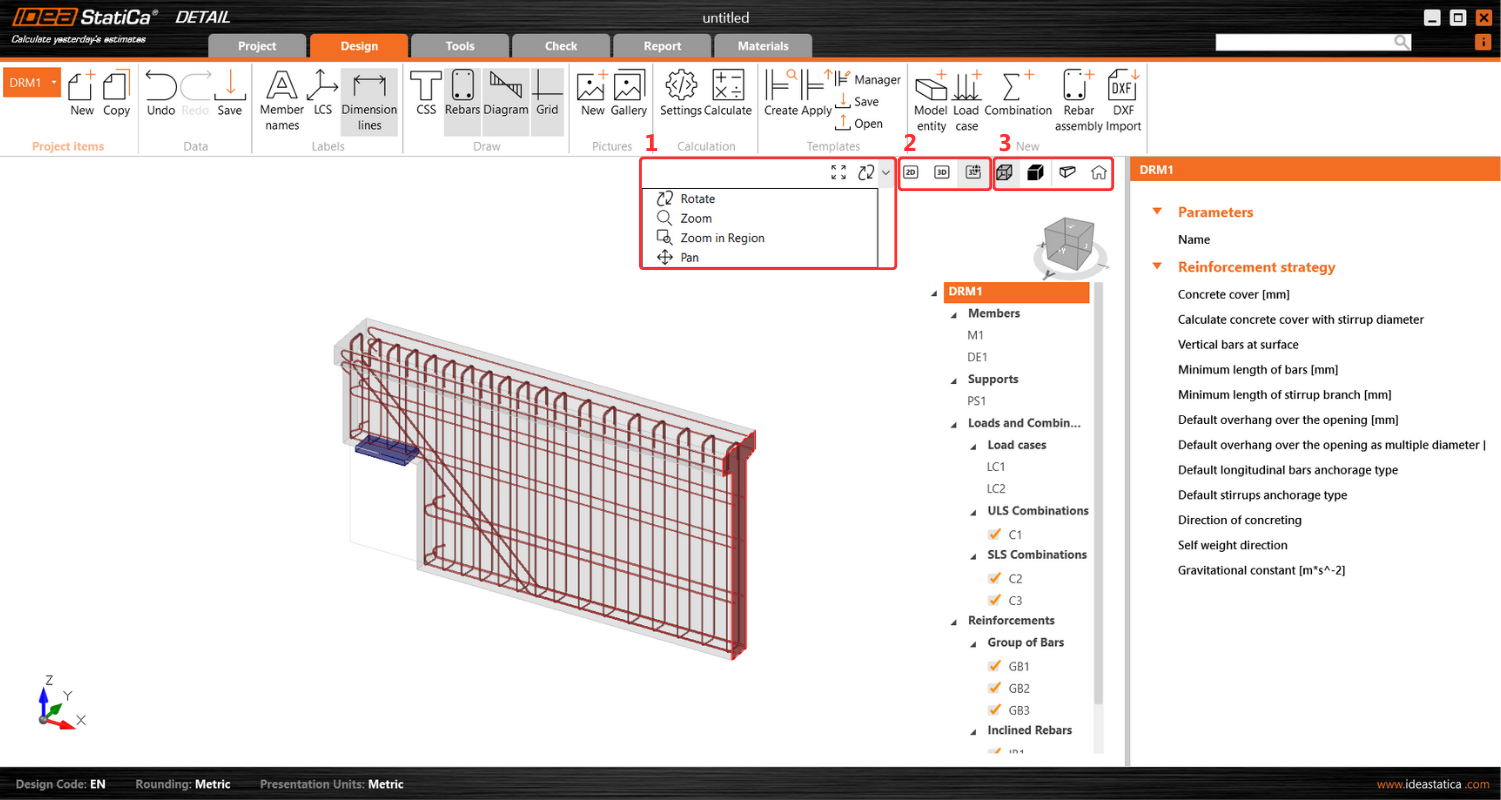Enable the C1 ULS combination
The width and height of the screenshot is (1501, 800).
(x=995, y=534)
